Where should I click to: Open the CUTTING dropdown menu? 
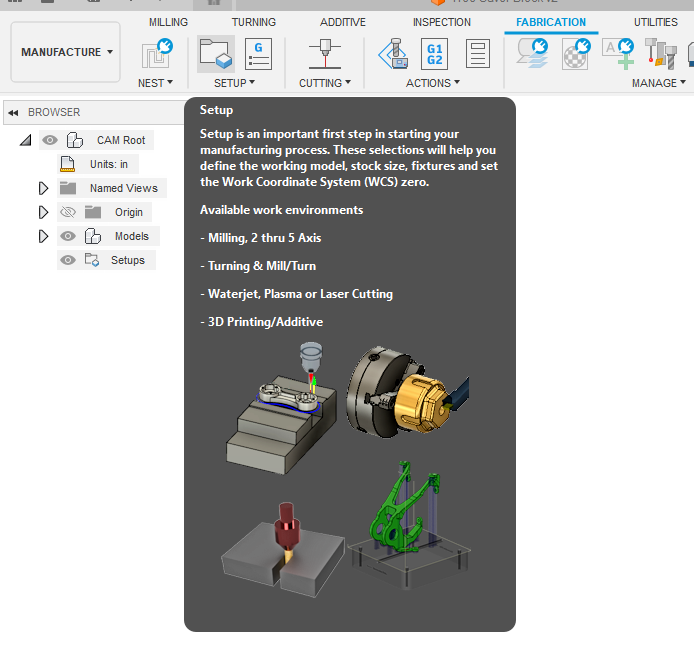tap(325, 83)
